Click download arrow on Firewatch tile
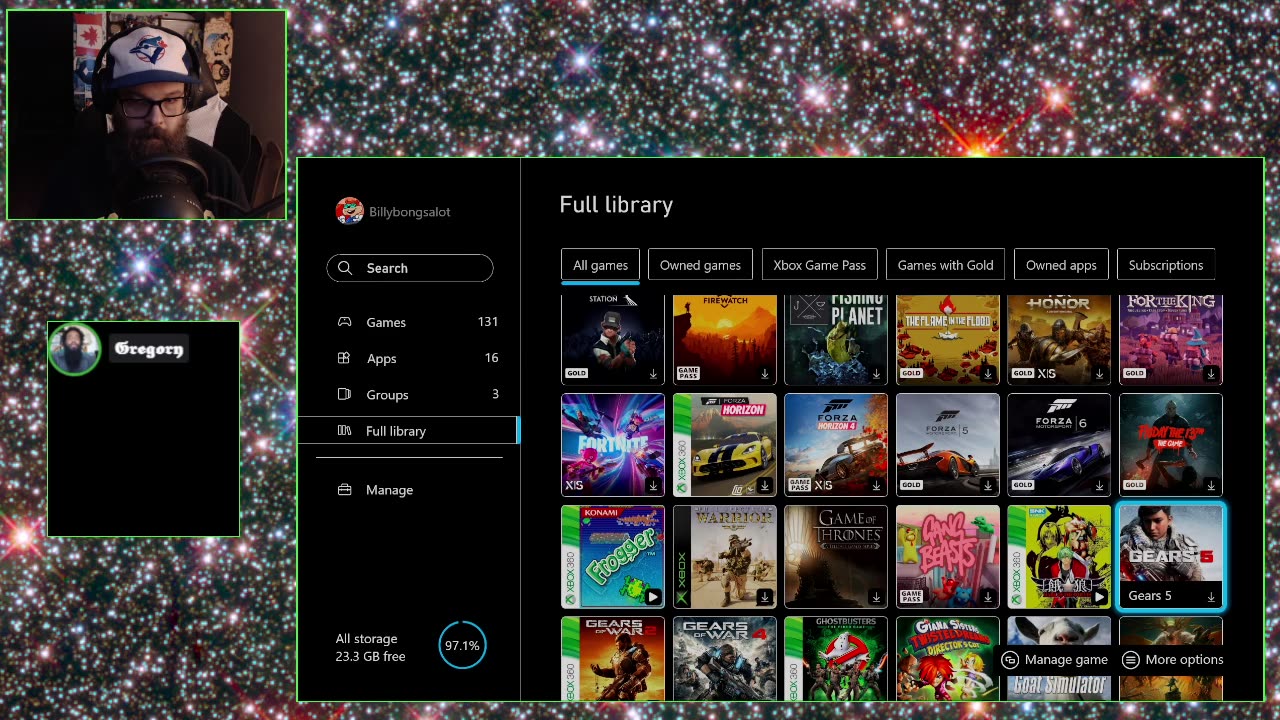This screenshot has width=1280, height=720. pos(765,374)
